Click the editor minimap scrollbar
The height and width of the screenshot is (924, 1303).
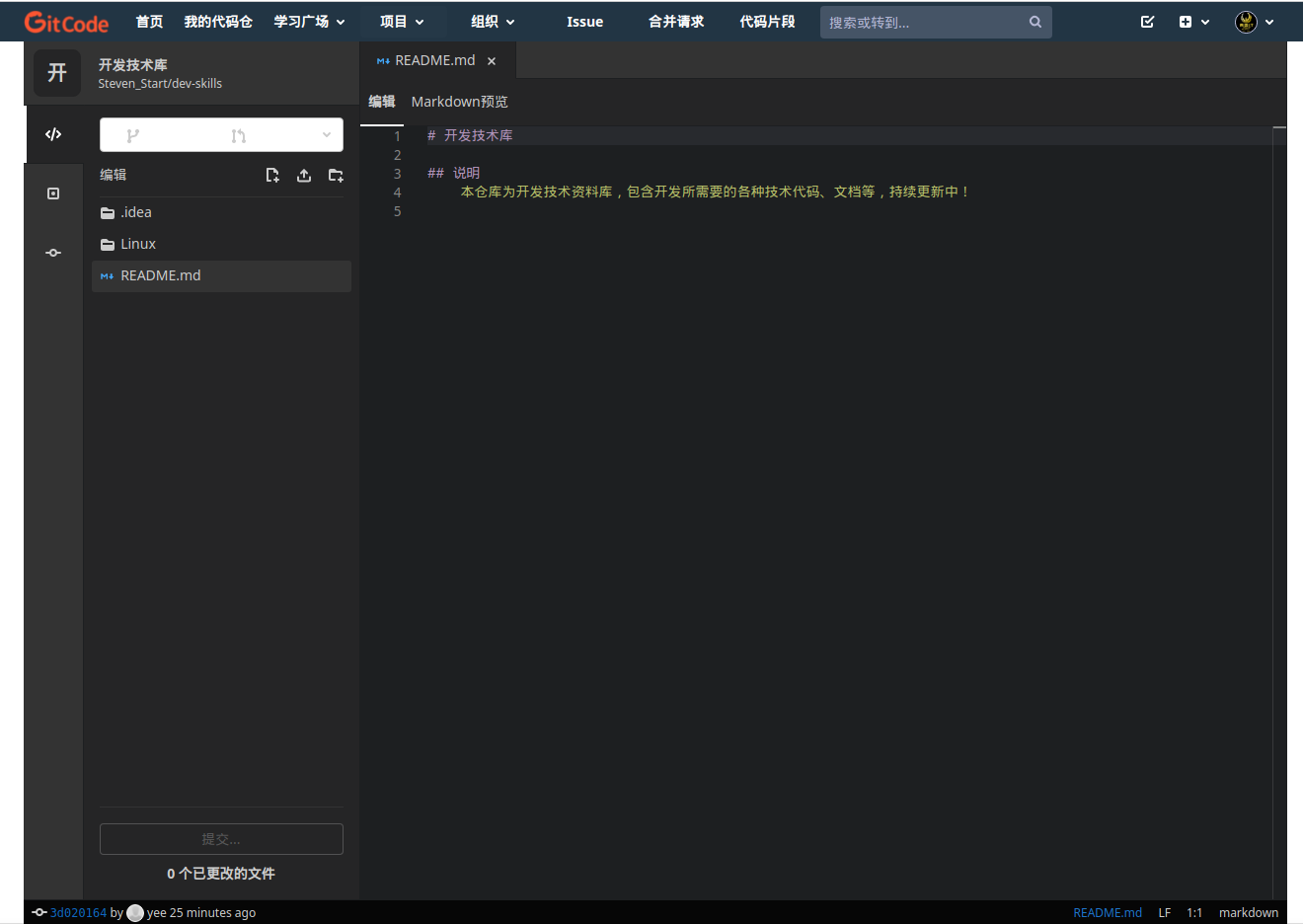tap(1279, 512)
